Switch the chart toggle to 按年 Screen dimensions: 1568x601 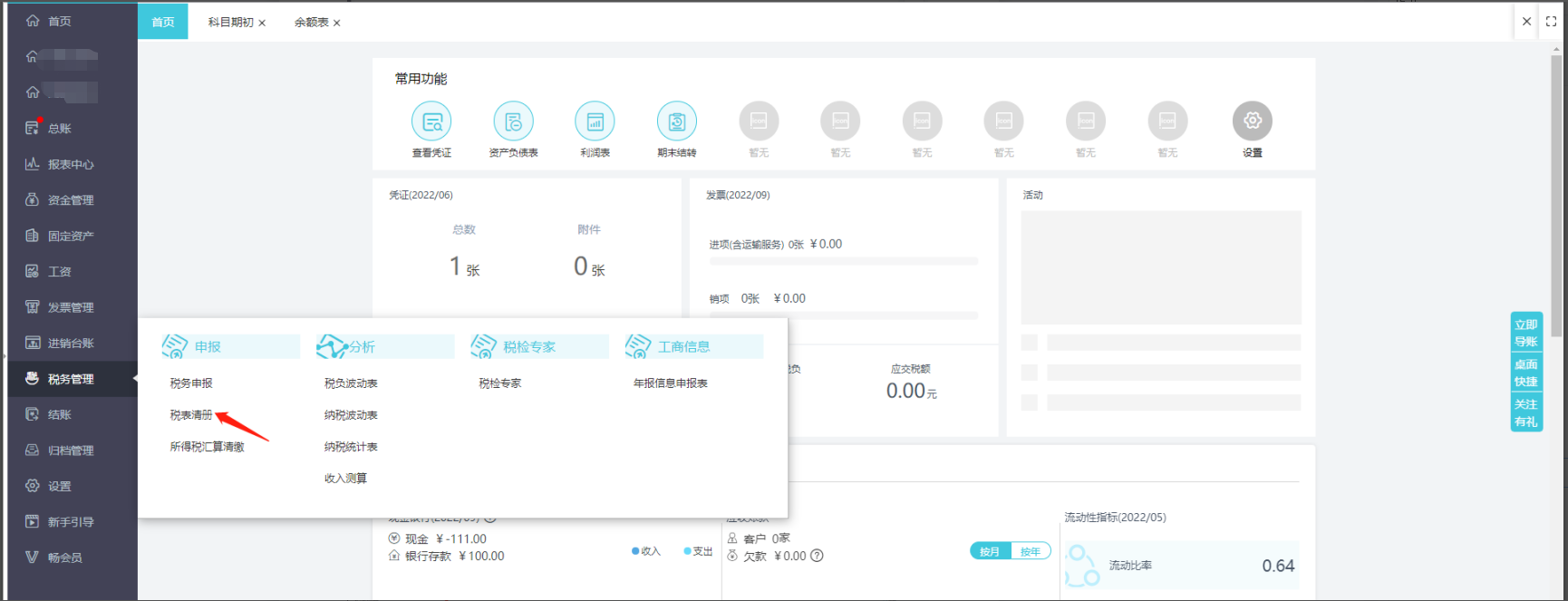coord(1031,551)
